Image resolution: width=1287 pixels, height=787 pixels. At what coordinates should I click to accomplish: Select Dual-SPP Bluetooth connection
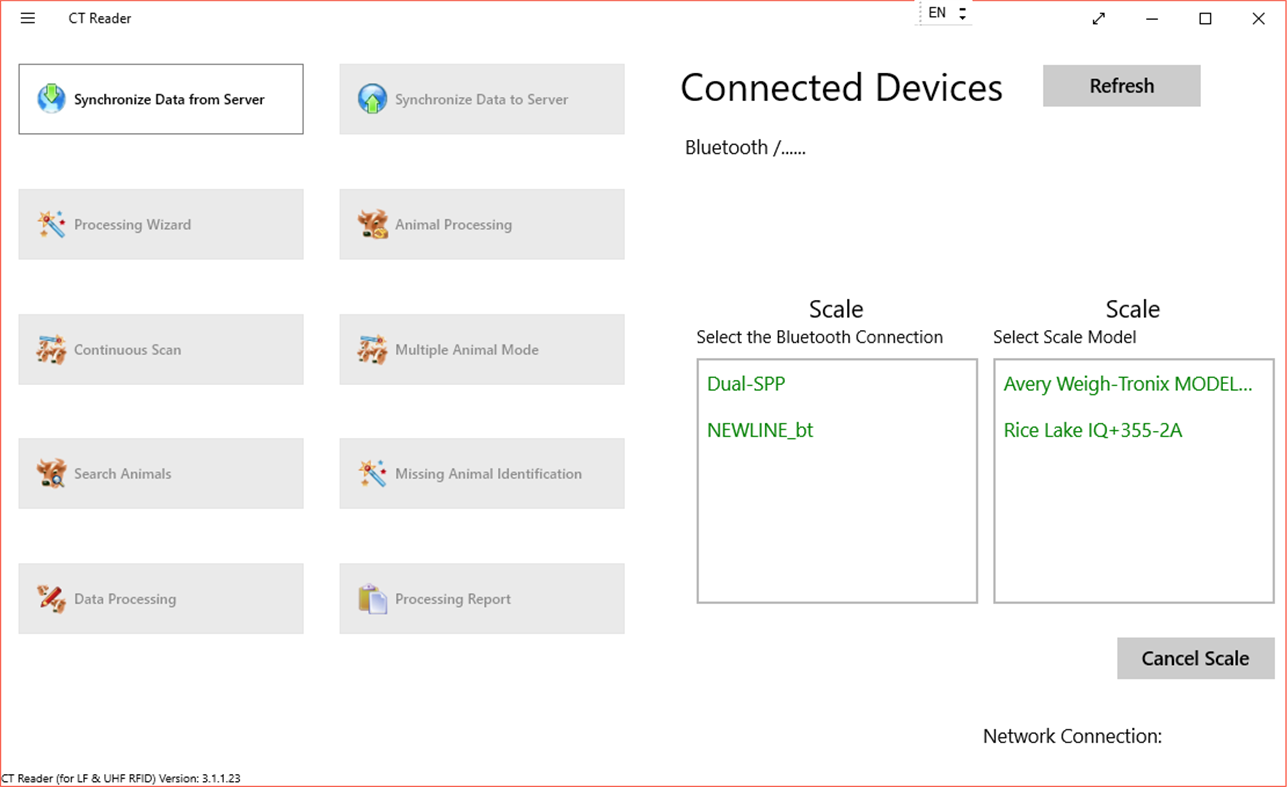click(x=745, y=383)
